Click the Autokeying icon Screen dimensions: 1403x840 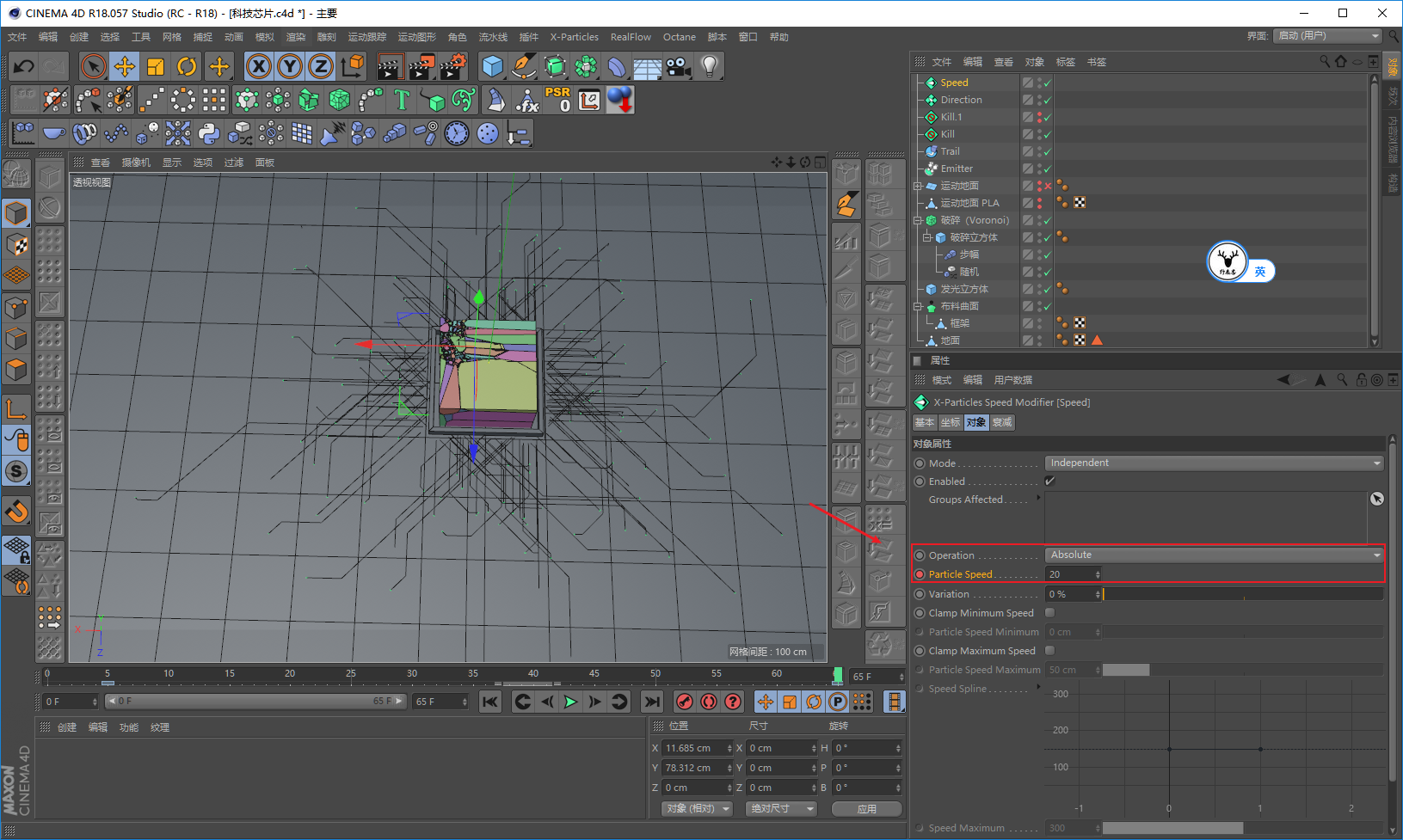click(x=709, y=702)
